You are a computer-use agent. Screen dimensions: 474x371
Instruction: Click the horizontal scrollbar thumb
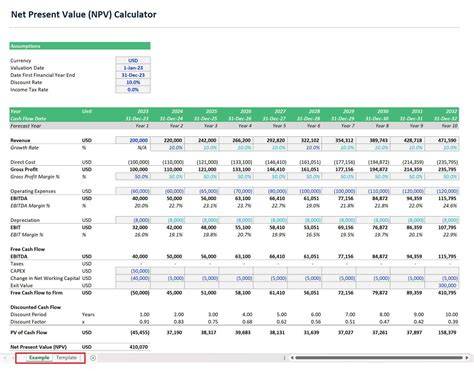[379, 358]
